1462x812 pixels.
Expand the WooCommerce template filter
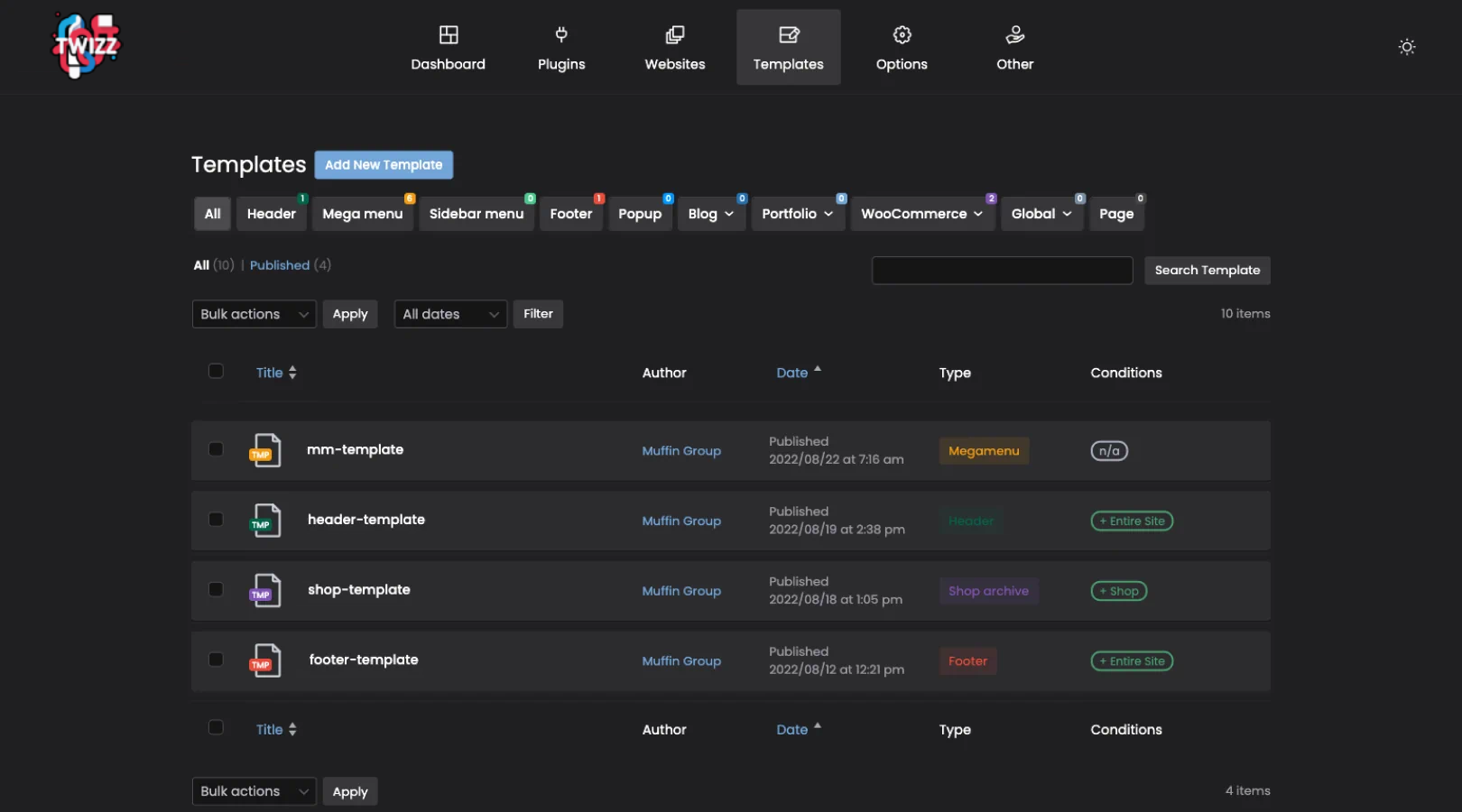coord(921,214)
